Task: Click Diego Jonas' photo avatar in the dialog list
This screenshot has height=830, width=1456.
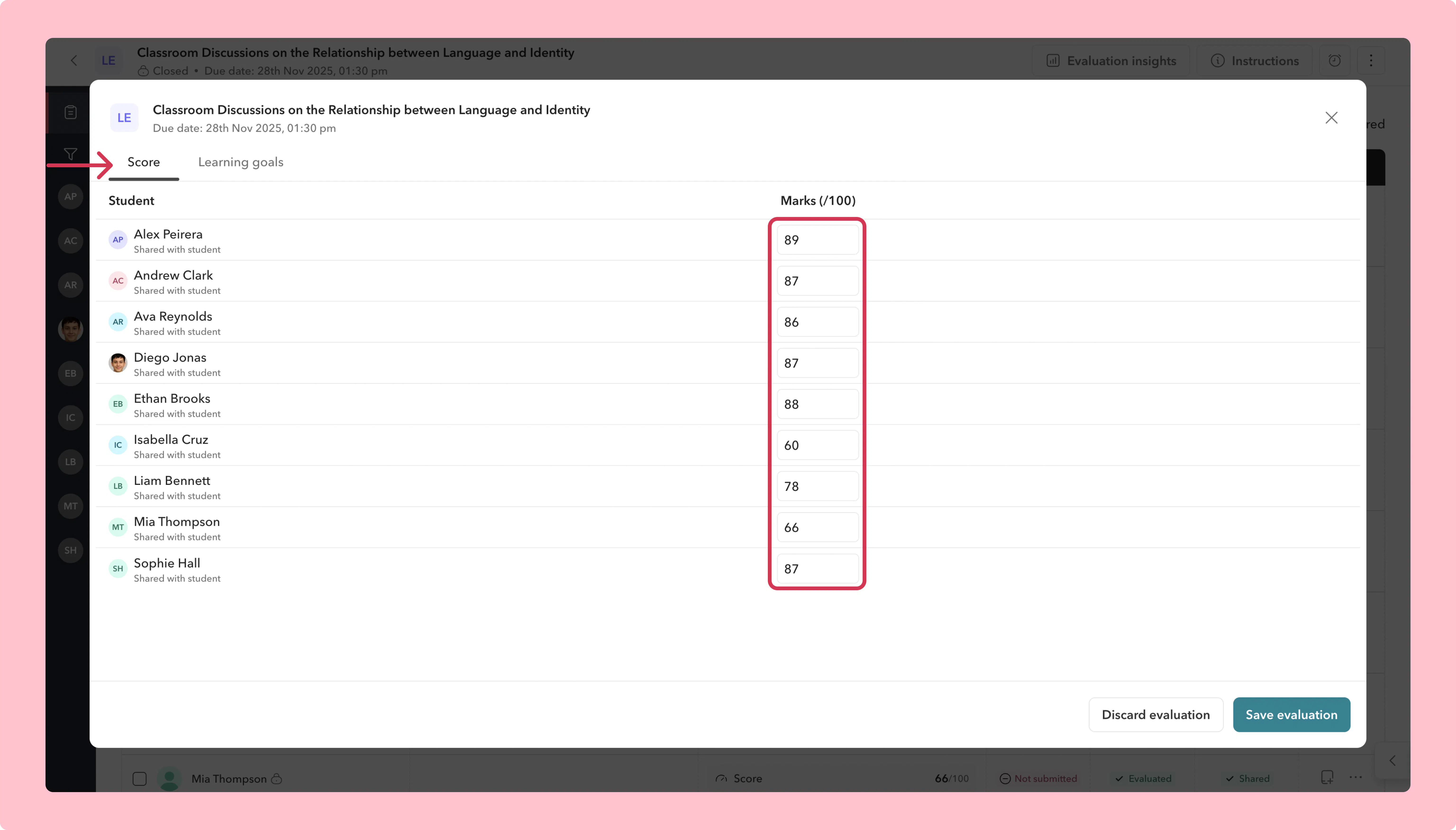Action: click(118, 363)
